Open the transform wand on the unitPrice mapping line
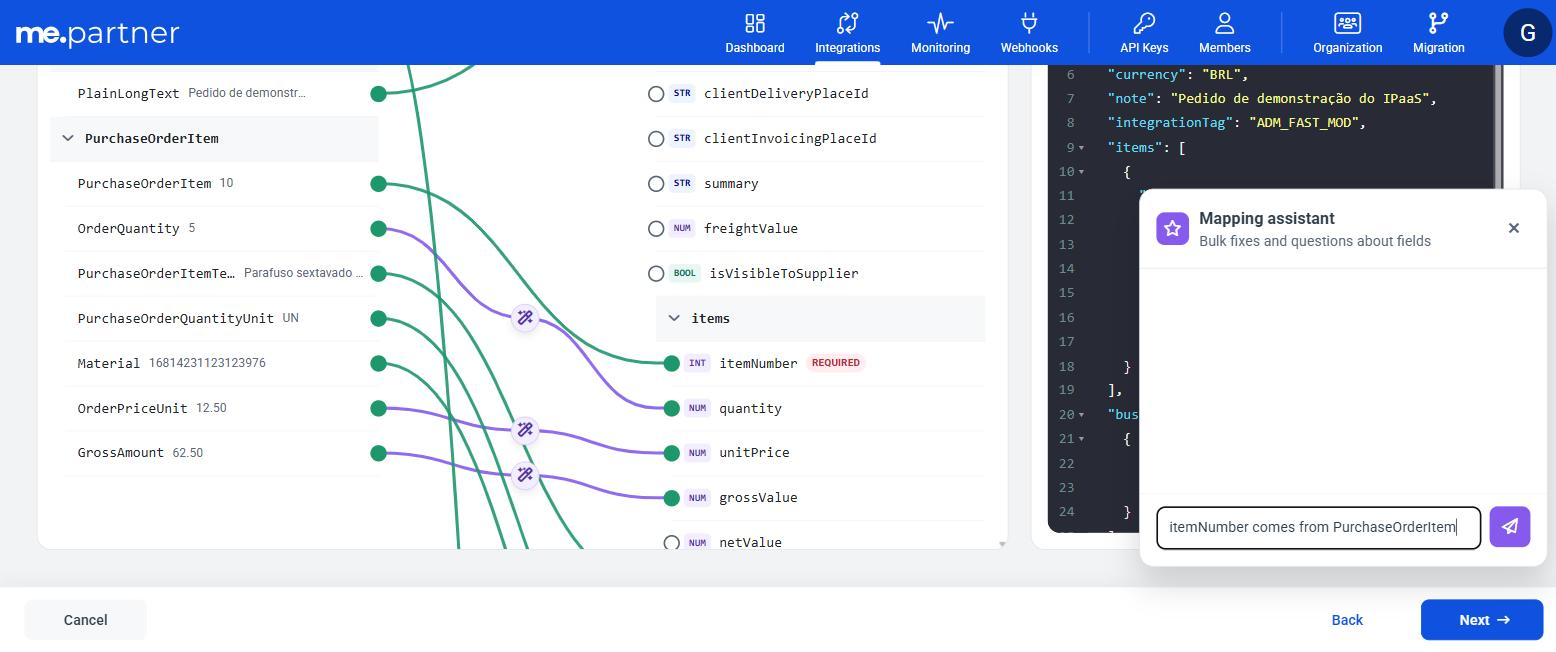The width and height of the screenshot is (1556, 652). click(525, 430)
